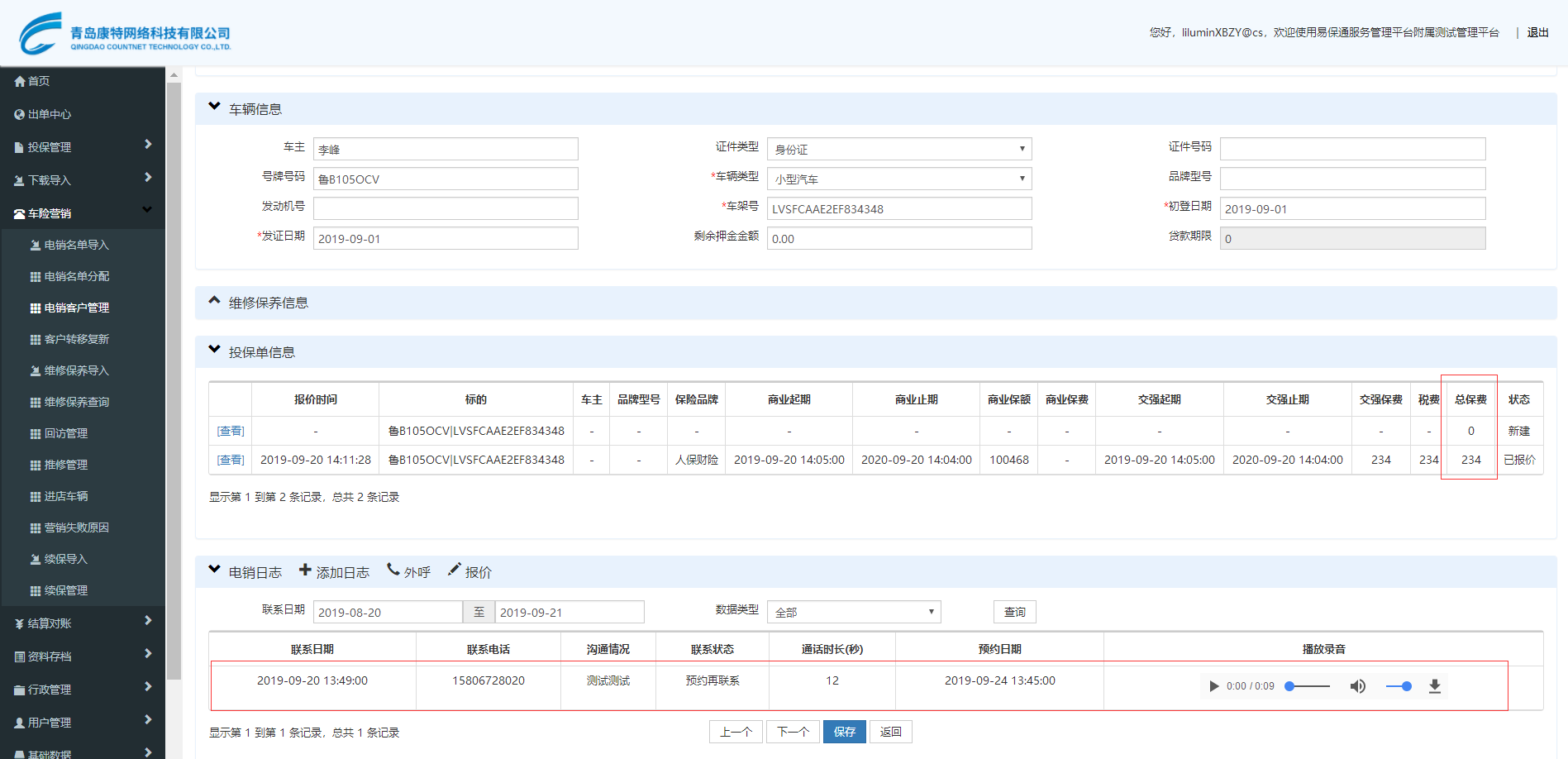Screen dimensions: 1568x759
Task: Collapse the 车辆信息 section
Action: tap(215, 107)
